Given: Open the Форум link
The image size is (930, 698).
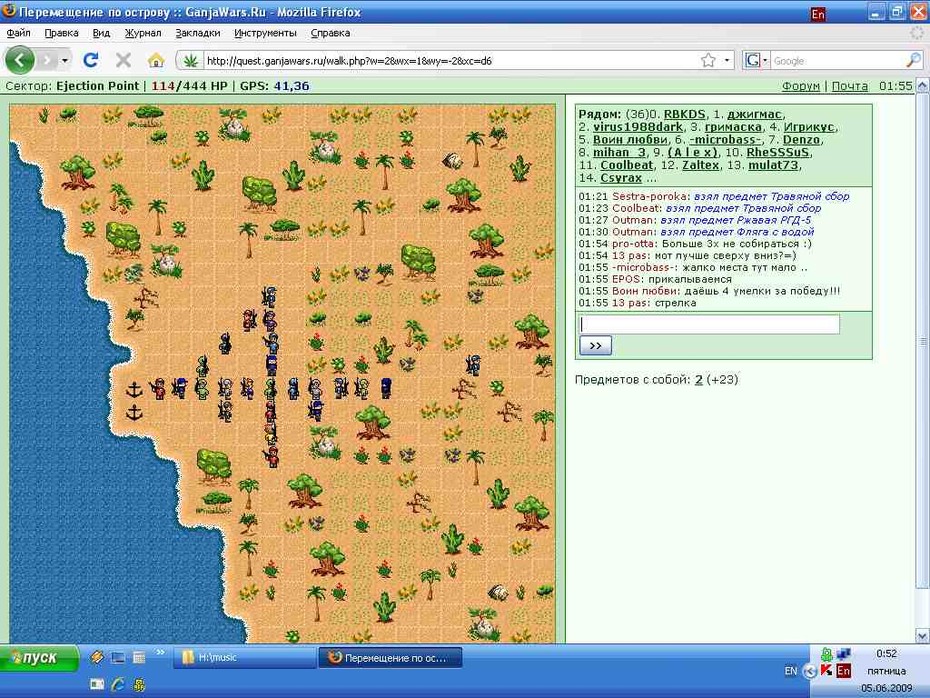Looking at the screenshot, I should point(800,86).
